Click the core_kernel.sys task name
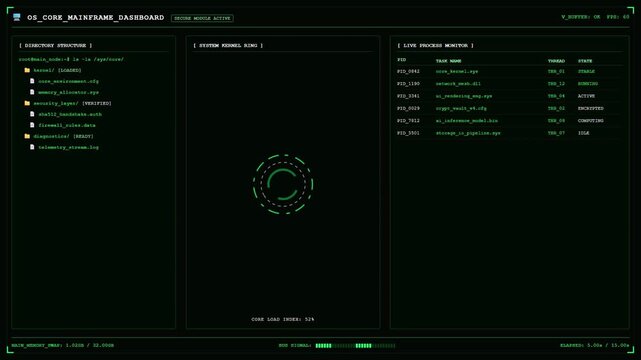The height and width of the screenshot is (360, 641). [x=457, y=72]
